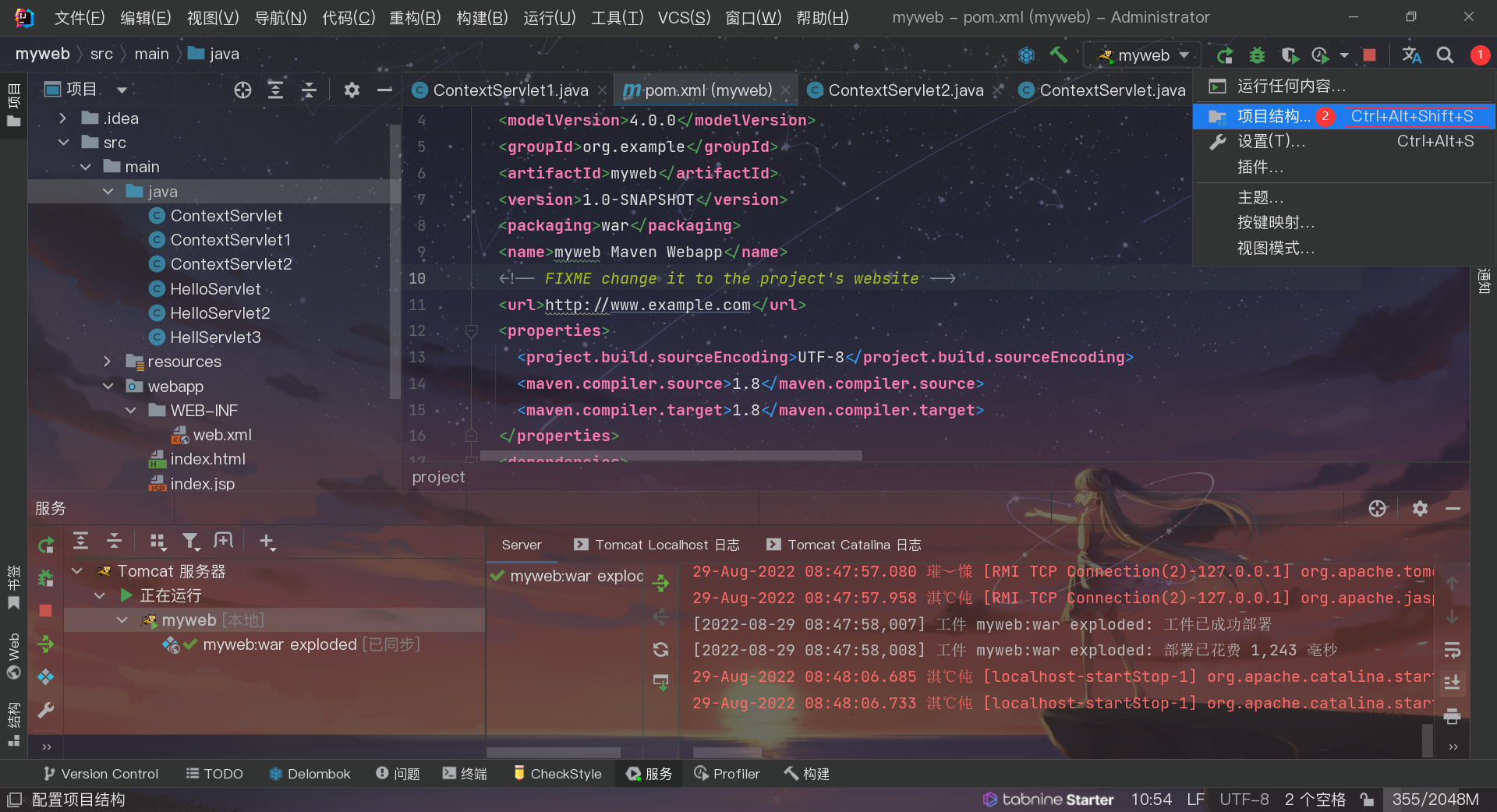Viewport: 1497px width, 812px height.
Task: Toggle scroll to end in log console
Action: pyautogui.click(x=1452, y=683)
